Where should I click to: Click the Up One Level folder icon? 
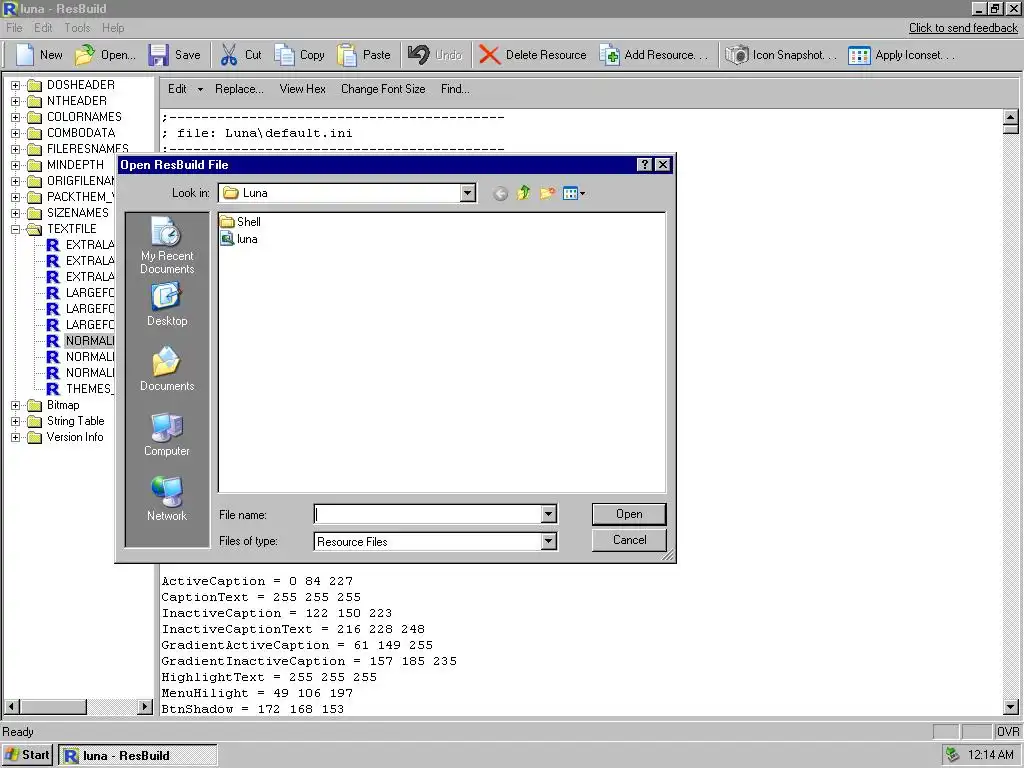[x=524, y=193]
